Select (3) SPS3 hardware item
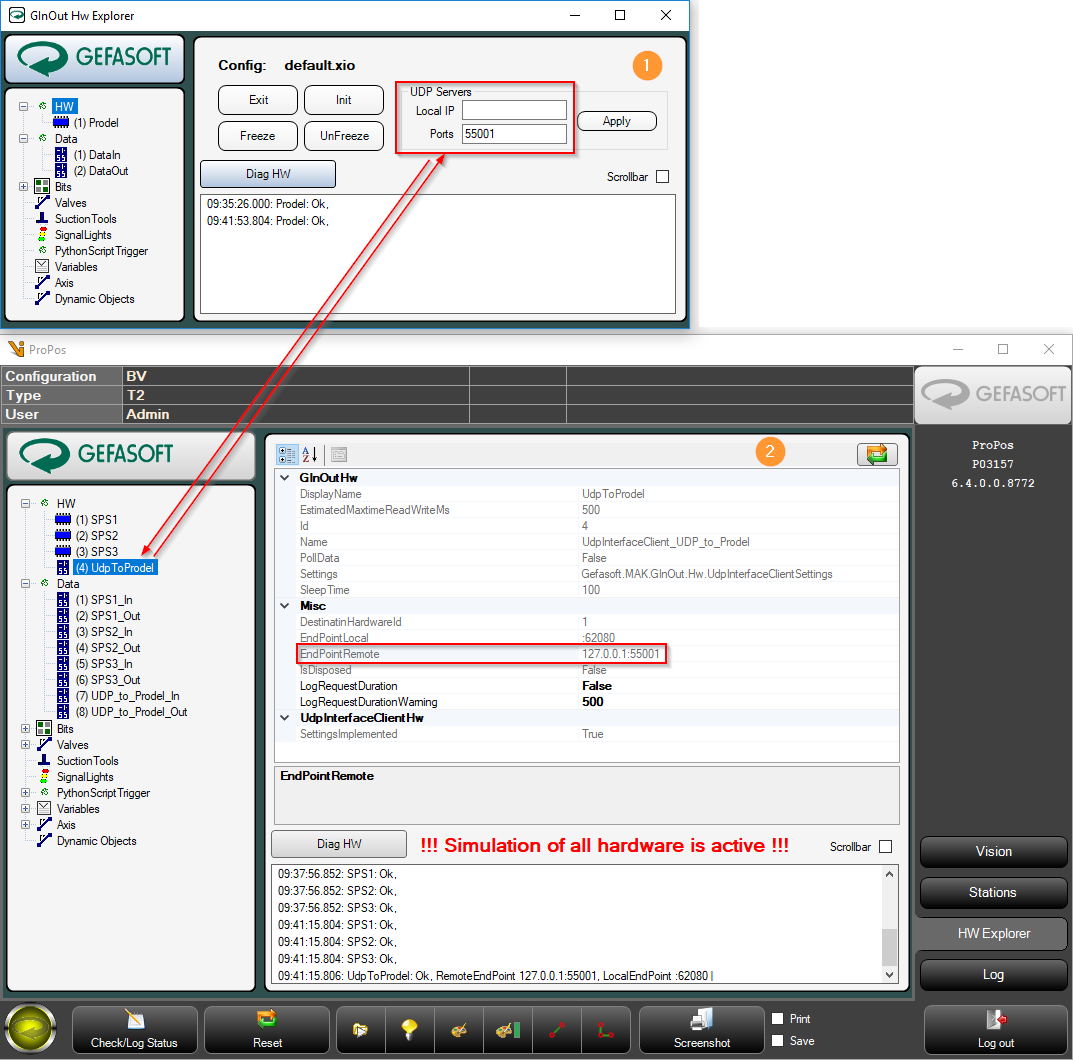Image resolution: width=1073 pixels, height=1060 pixels. [96, 552]
